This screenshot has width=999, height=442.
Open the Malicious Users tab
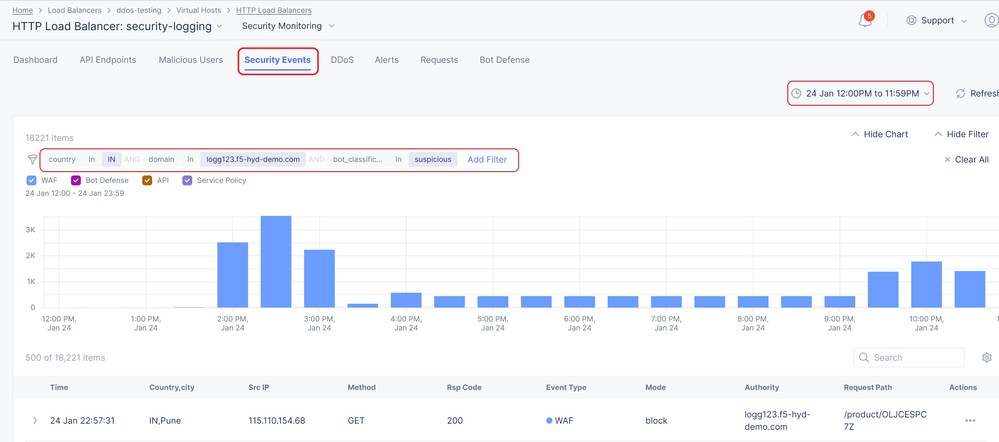190,60
